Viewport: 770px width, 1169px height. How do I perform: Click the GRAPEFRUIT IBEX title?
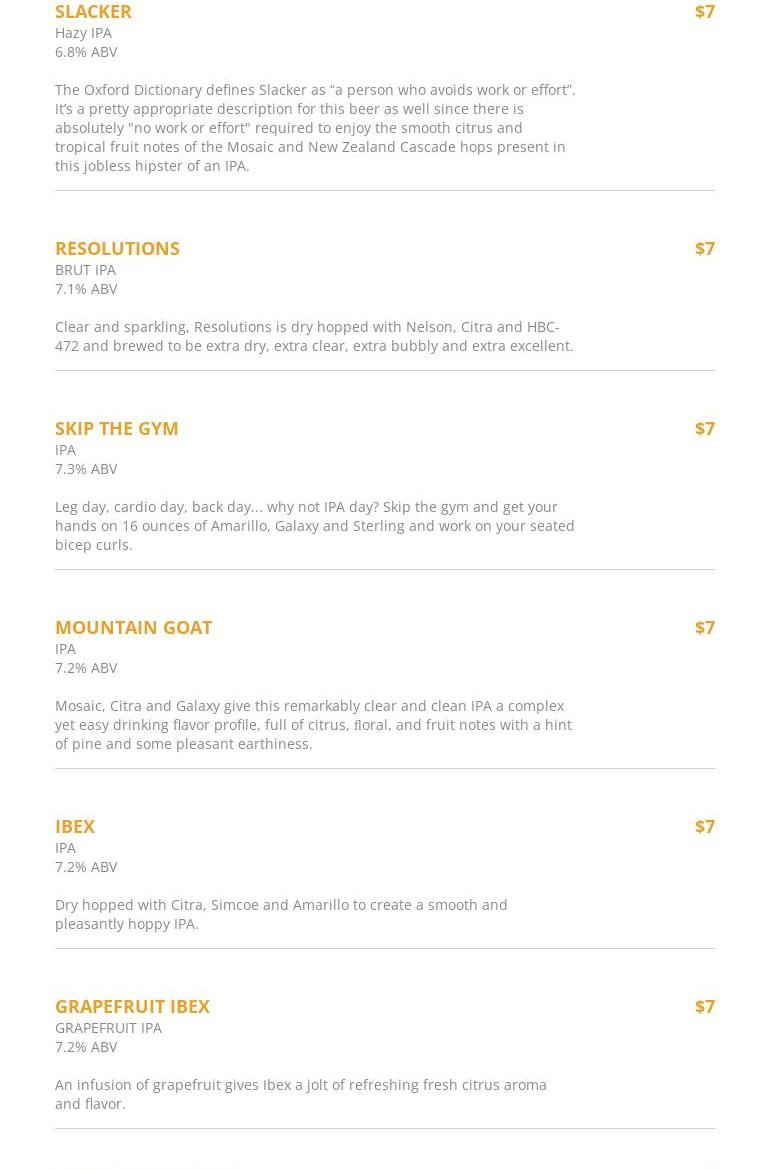[x=132, y=1006]
